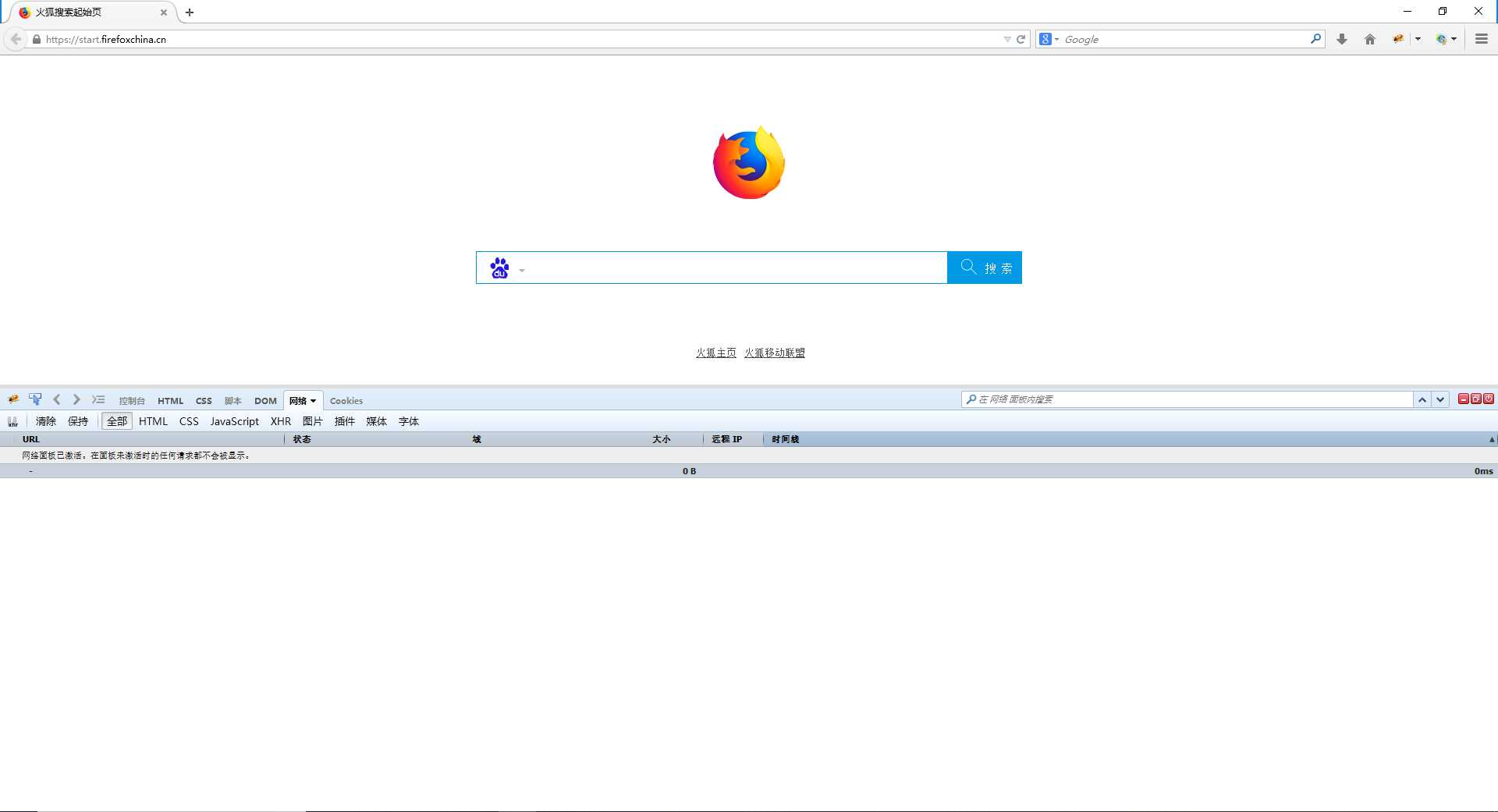
Task: Go to the Home page icon
Action: 1370,39
